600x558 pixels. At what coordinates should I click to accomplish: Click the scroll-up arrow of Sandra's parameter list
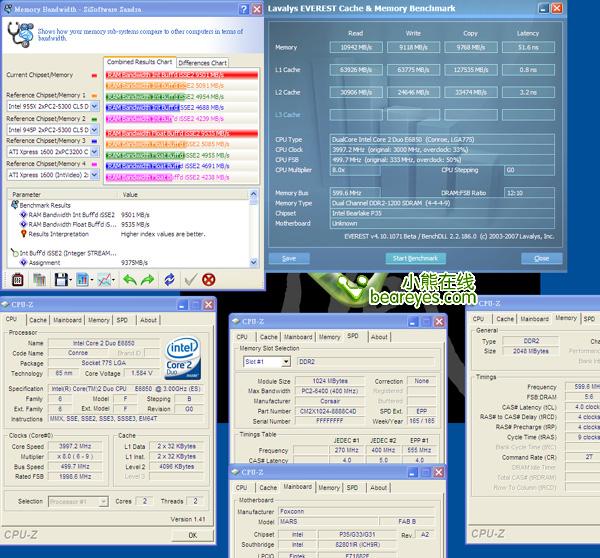(253, 194)
